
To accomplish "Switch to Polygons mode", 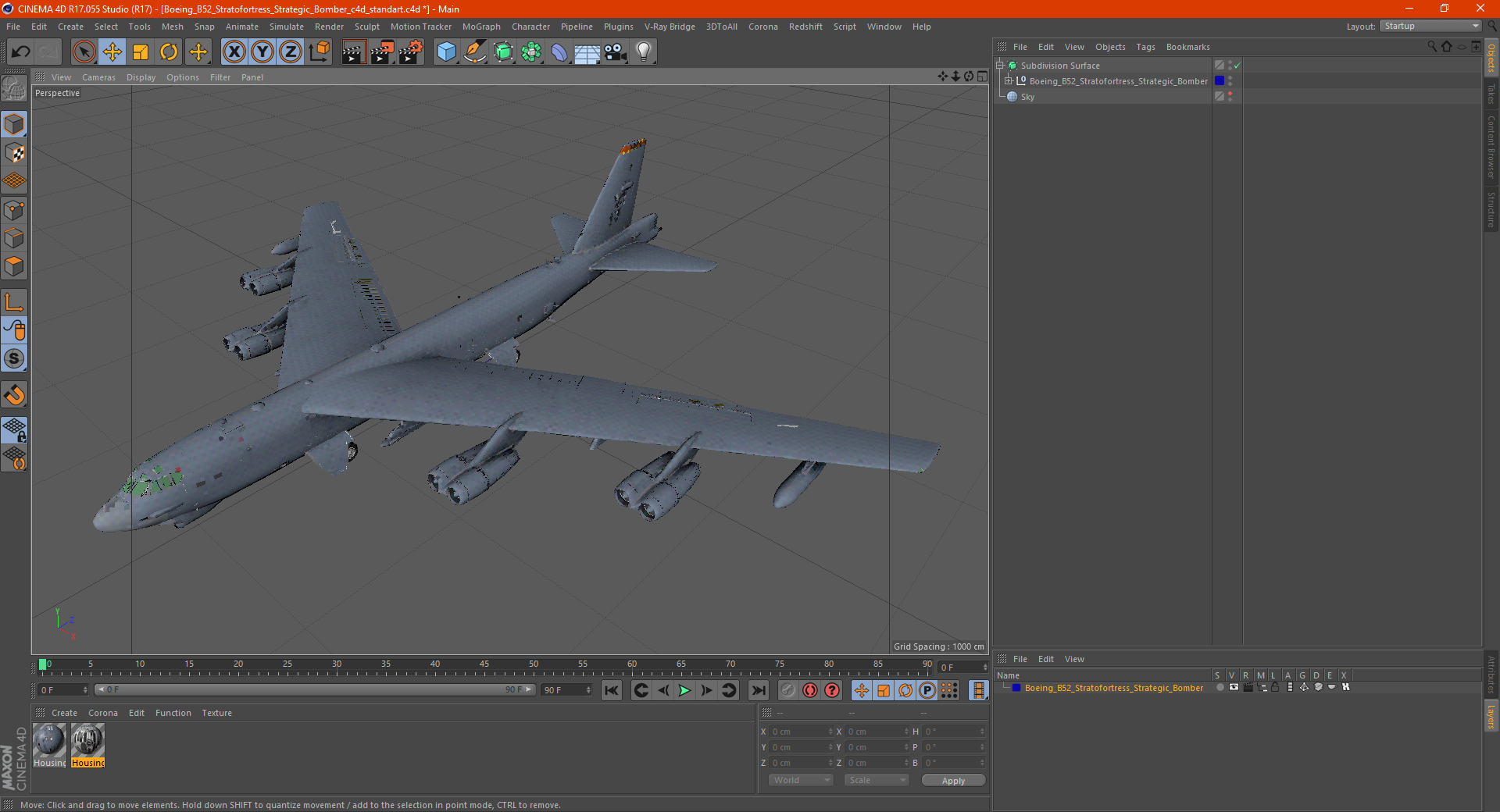I will (14, 266).
